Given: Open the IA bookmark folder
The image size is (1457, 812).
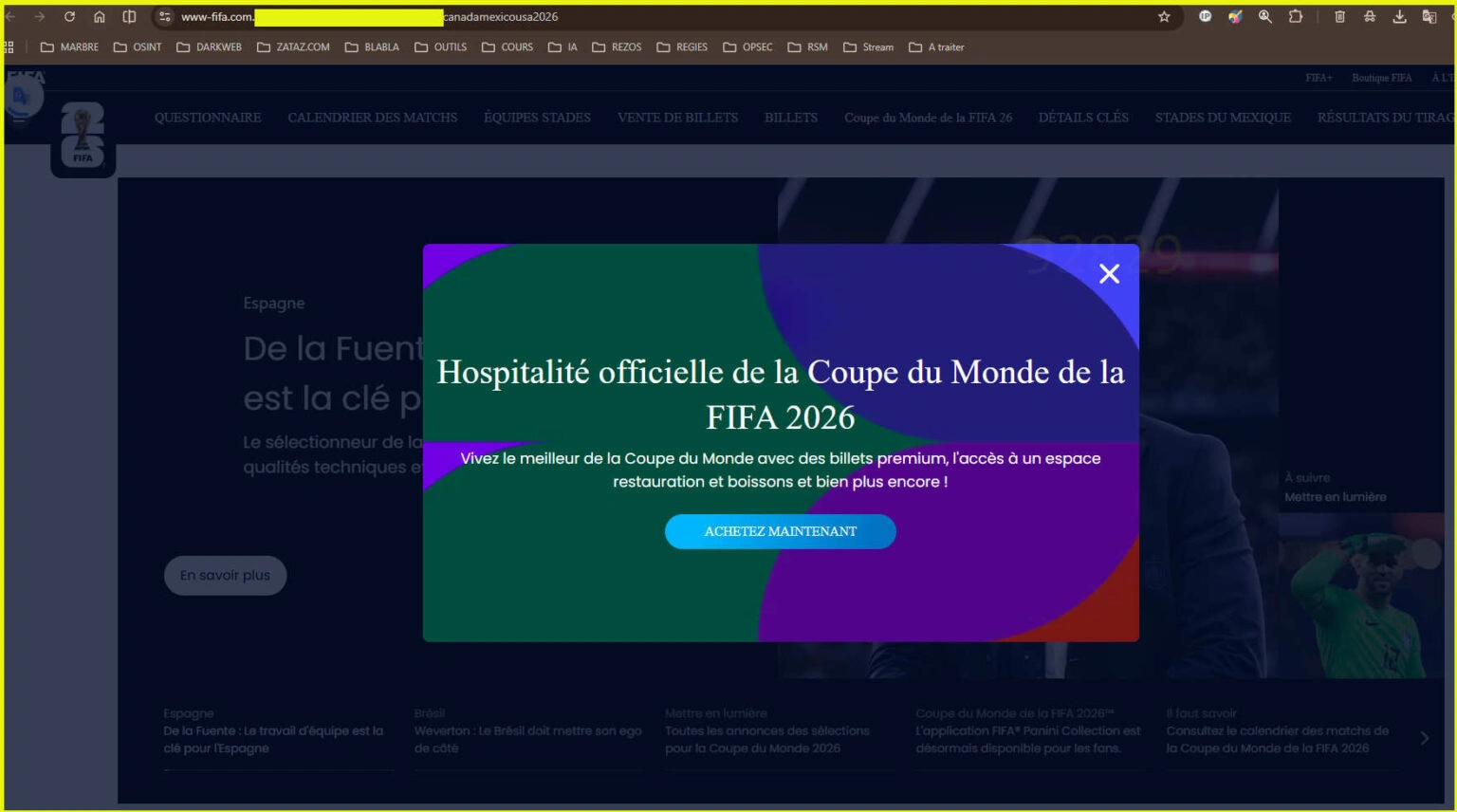Looking at the screenshot, I should 563,47.
